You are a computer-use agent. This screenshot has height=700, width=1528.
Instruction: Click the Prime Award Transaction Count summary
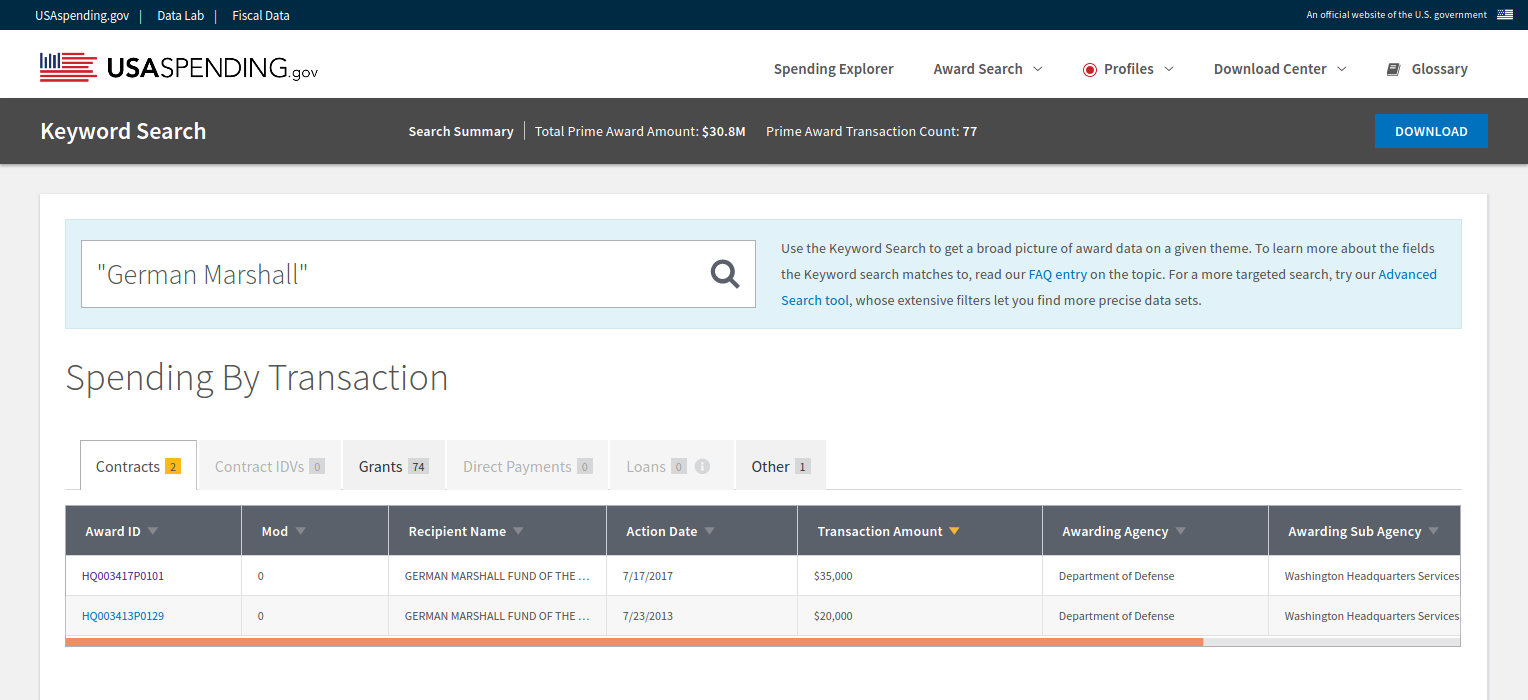coord(871,131)
